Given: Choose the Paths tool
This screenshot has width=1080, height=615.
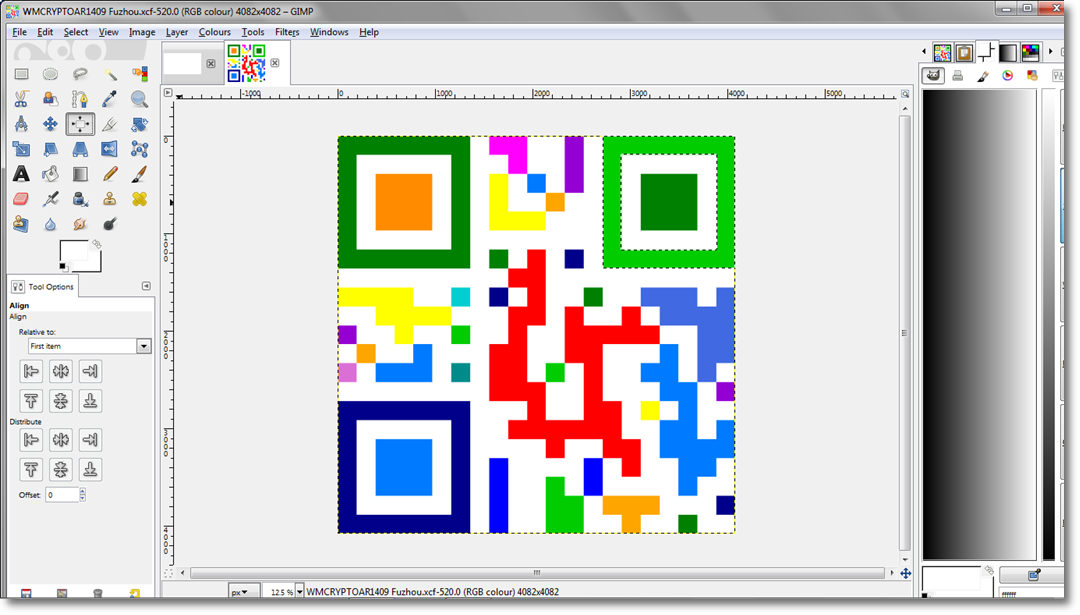Looking at the screenshot, I should (x=80, y=99).
